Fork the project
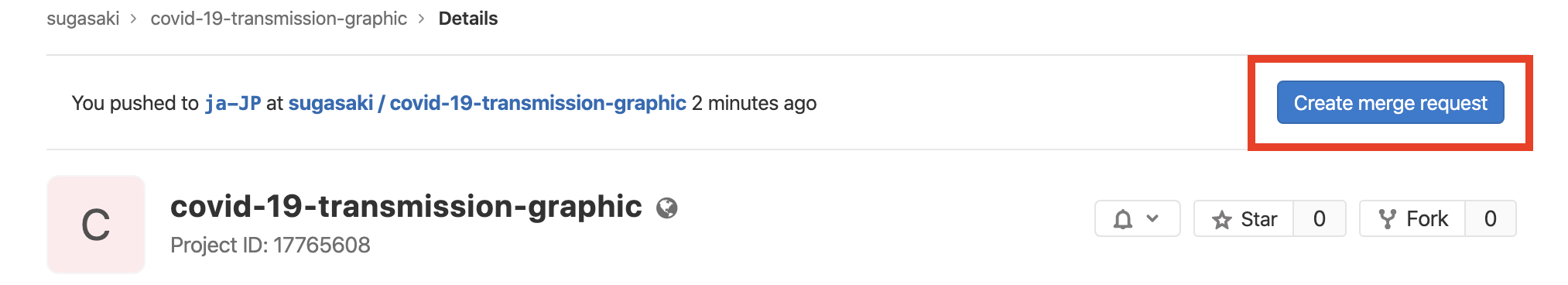1568x285 pixels. (x=1412, y=219)
